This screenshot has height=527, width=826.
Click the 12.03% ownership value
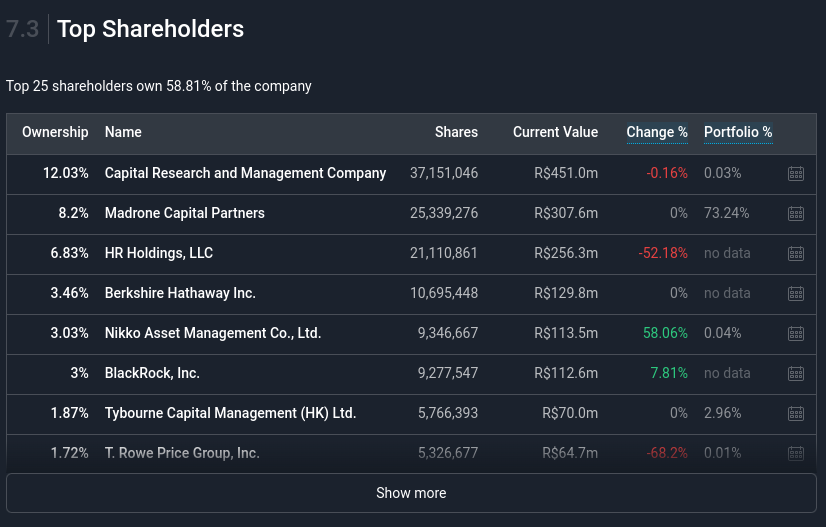66,173
